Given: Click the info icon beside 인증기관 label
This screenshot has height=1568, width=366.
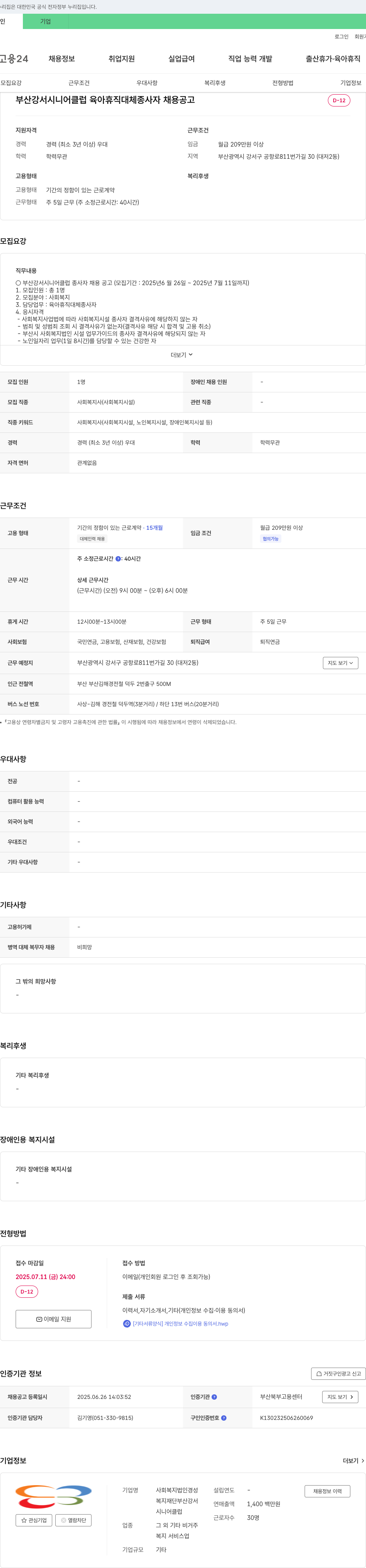Looking at the screenshot, I should (214, 1397).
